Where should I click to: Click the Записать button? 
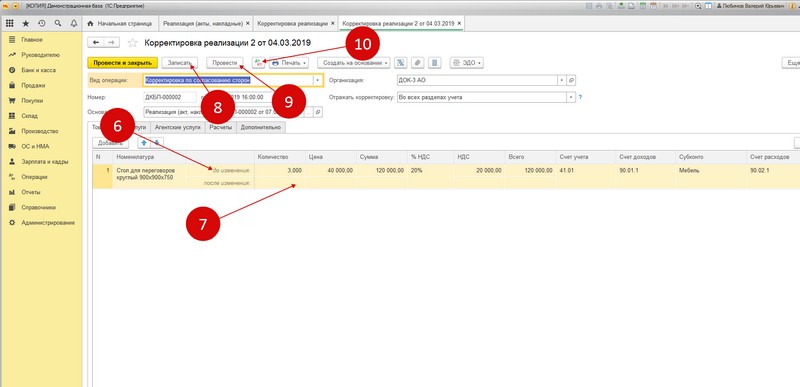[180, 63]
